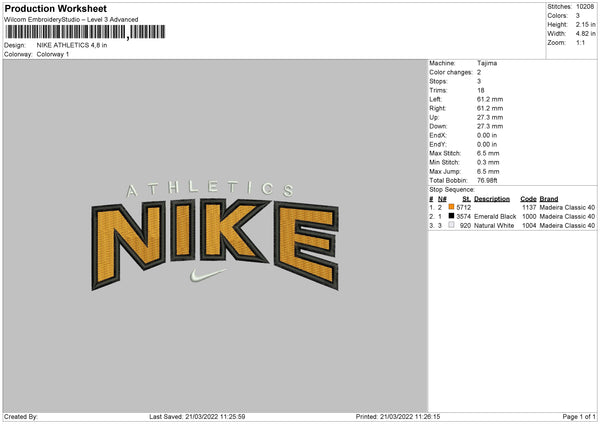Click the Natural White color swatch
Screen dimensions: 600x424
pyautogui.click(x=451, y=225)
